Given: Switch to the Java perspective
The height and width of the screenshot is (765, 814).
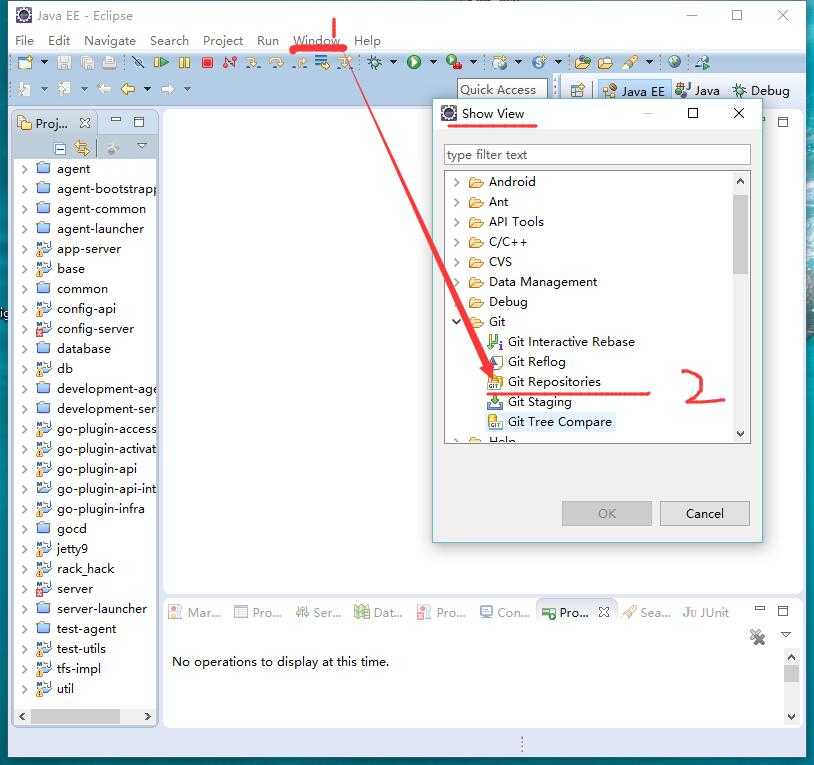Looking at the screenshot, I should [697, 91].
